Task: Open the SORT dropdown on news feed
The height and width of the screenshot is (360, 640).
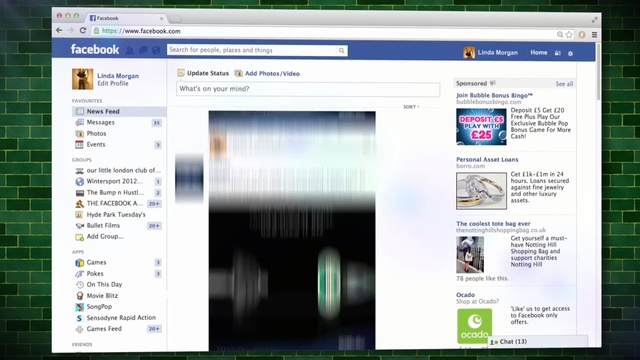Action: (411, 107)
